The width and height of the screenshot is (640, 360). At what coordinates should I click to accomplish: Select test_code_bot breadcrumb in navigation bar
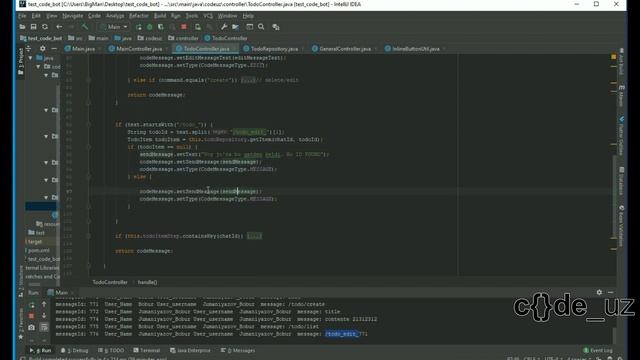click(x=41, y=38)
